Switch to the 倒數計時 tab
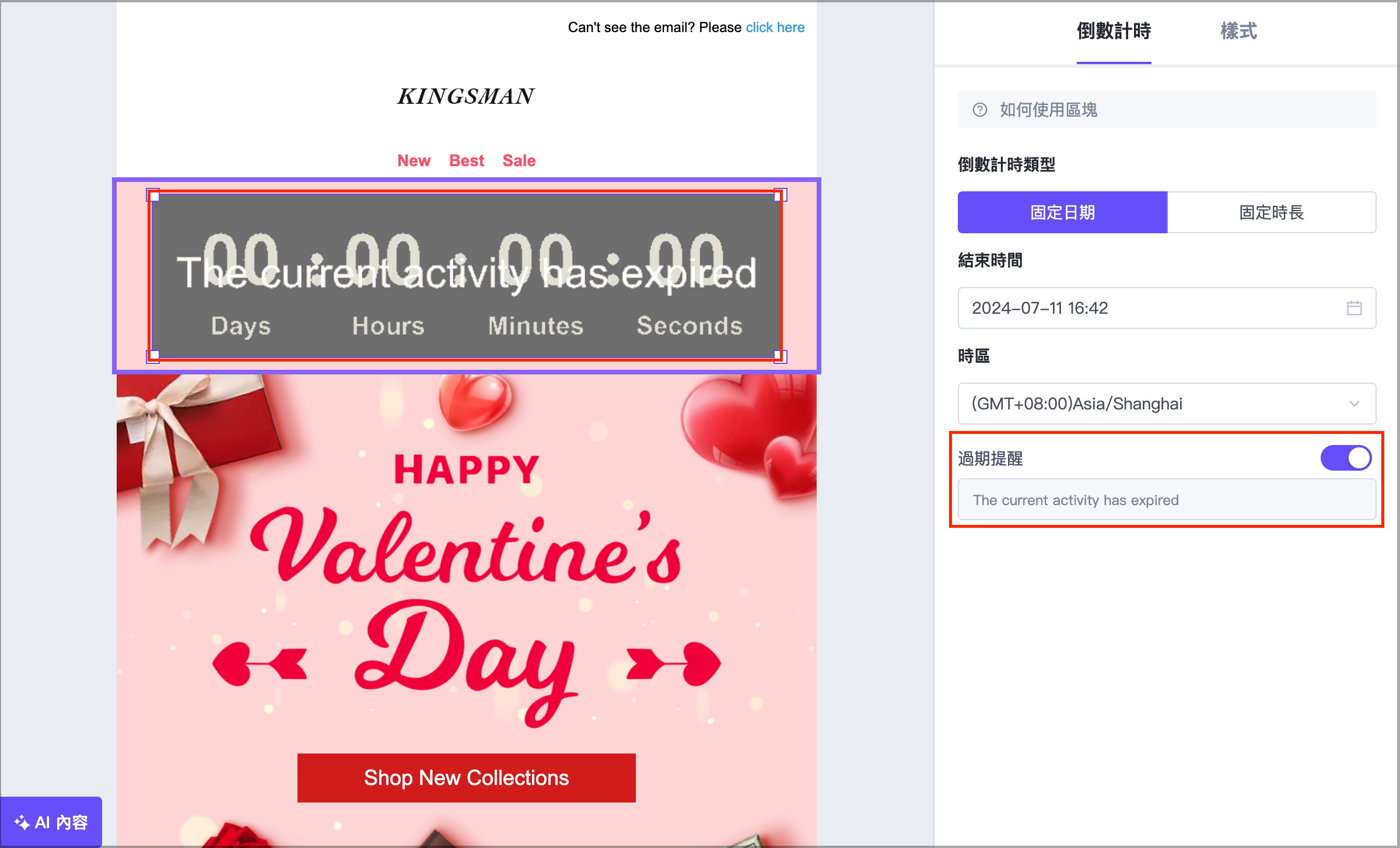Screen dimensions: 1400x848 (x=1114, y=31)
